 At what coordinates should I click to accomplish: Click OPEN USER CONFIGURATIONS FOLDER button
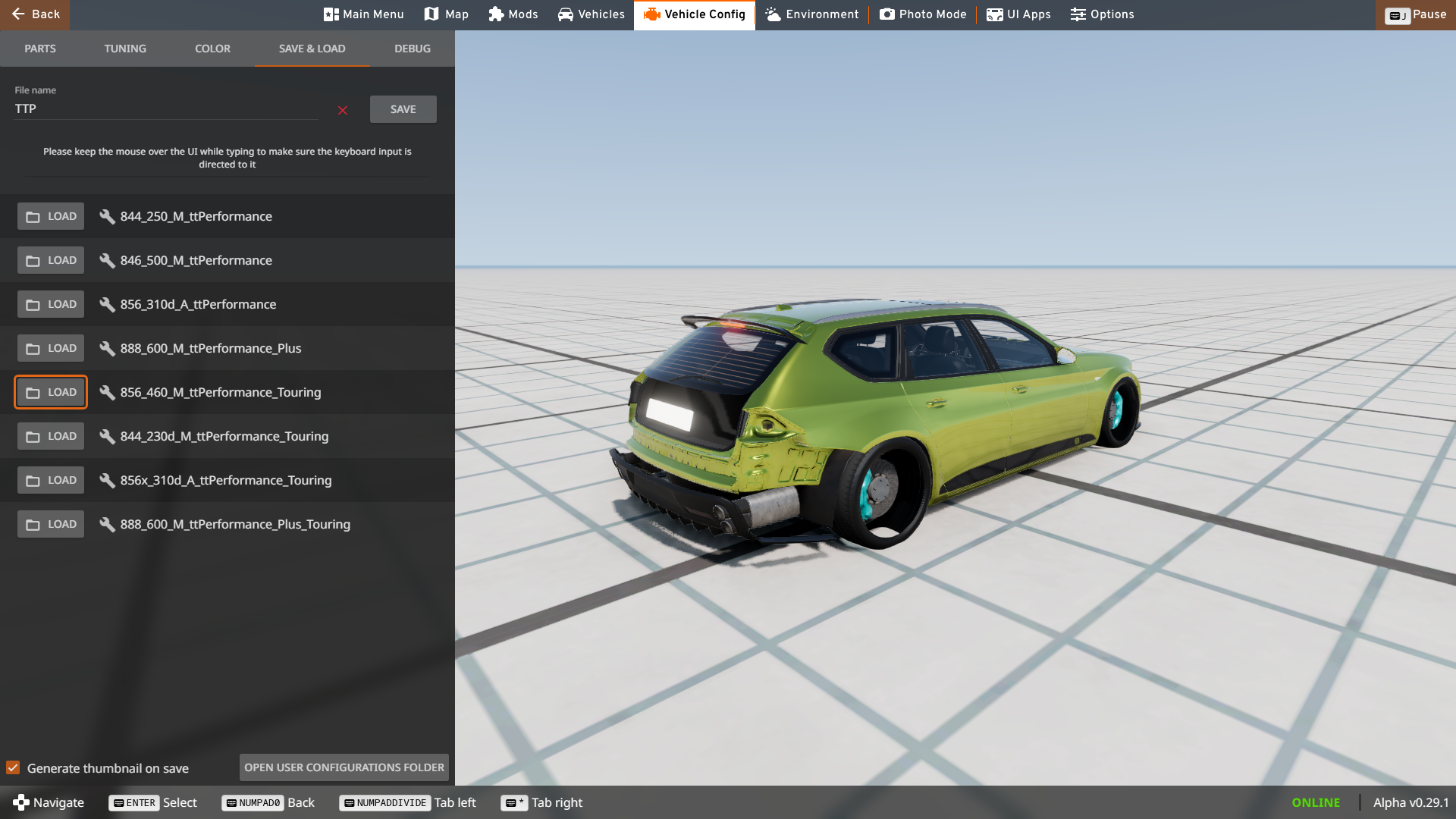(x=344, y=767)
